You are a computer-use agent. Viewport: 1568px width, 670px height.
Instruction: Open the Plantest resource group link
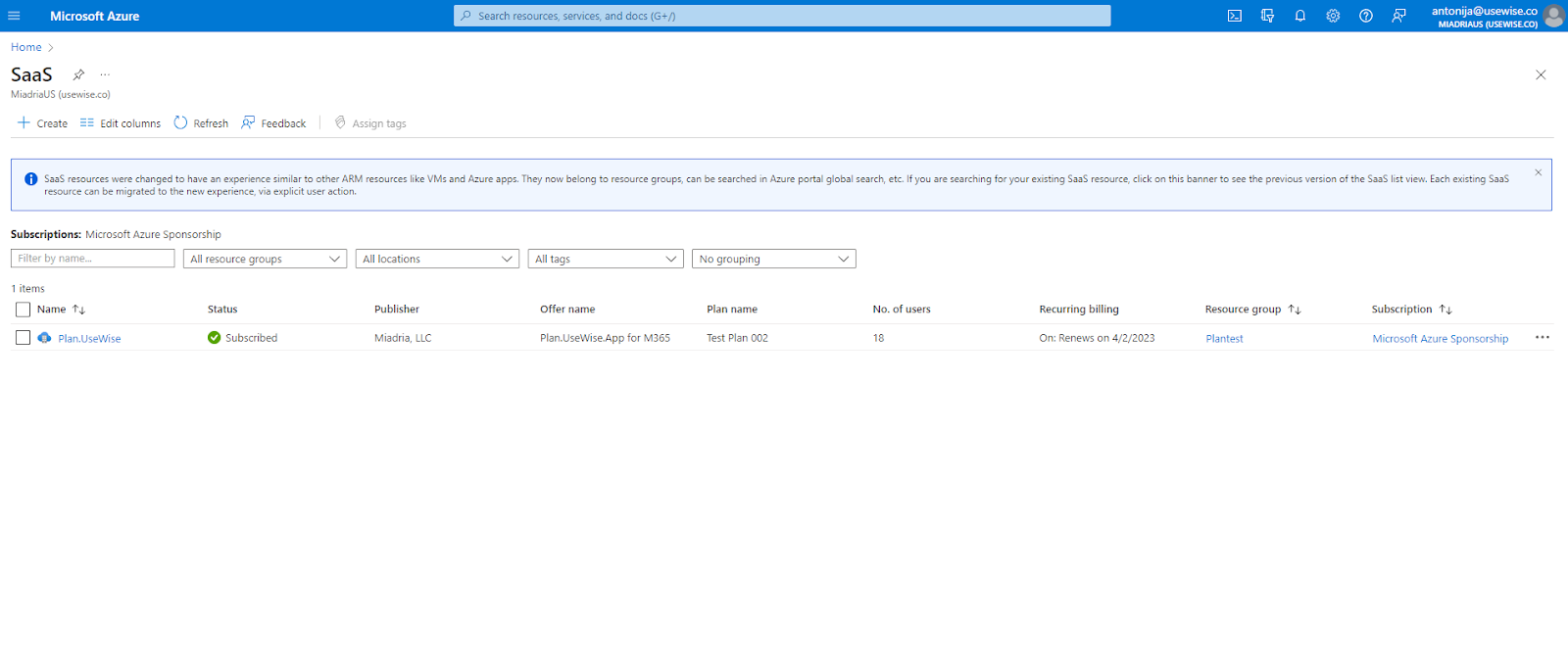[1224, 339]
